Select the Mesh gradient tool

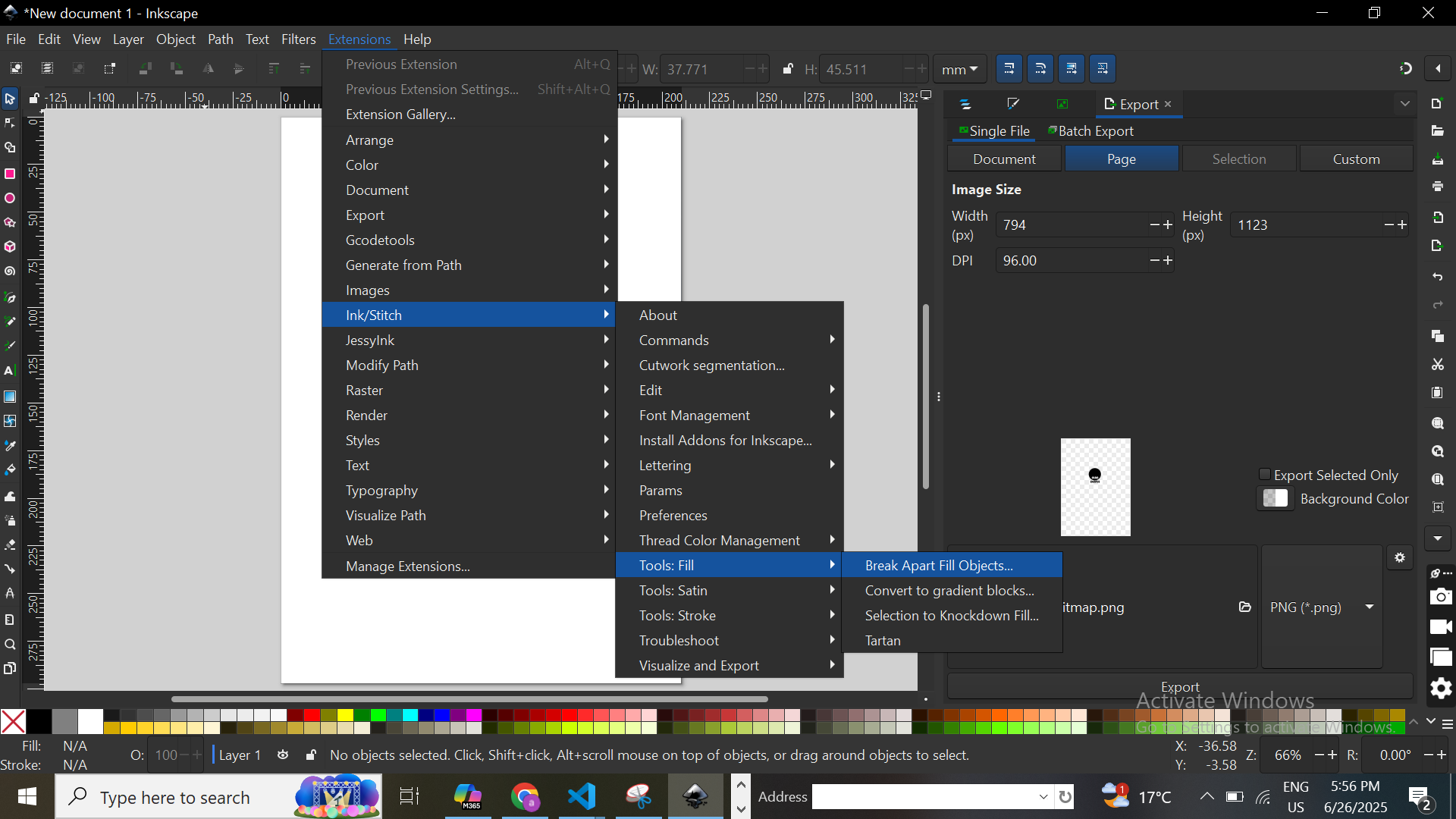(10, 421)
